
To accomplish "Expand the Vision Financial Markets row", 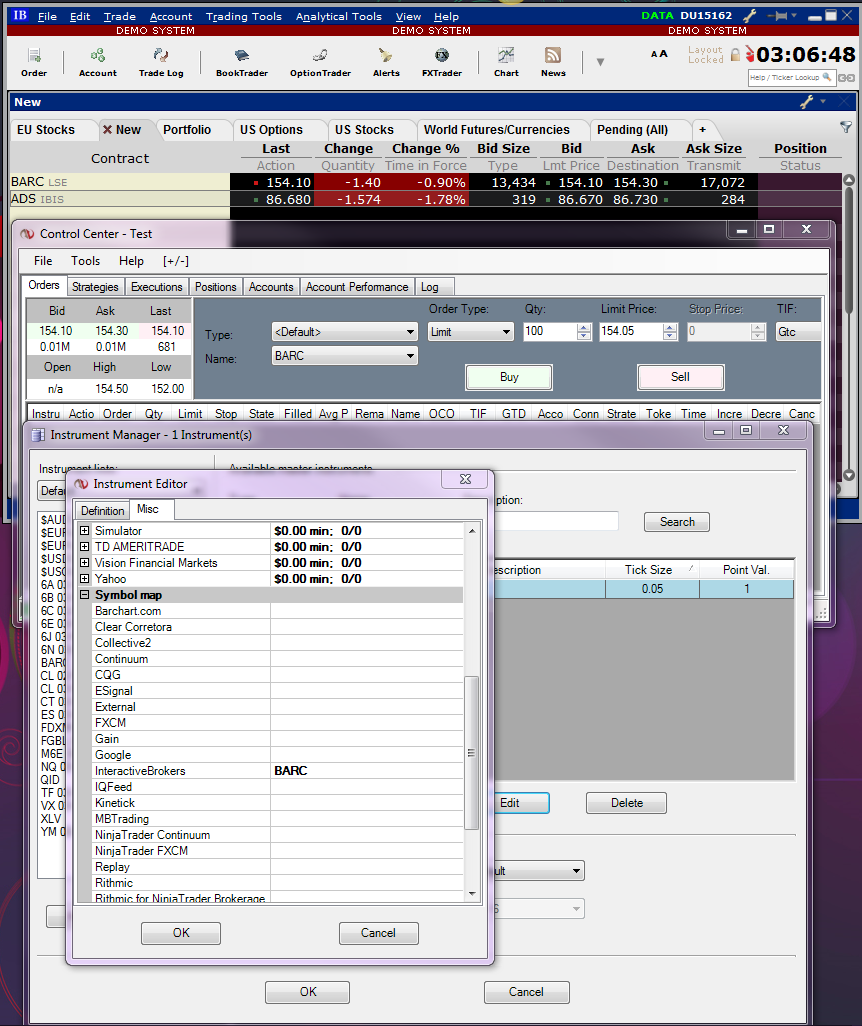I will click(84, 563).
